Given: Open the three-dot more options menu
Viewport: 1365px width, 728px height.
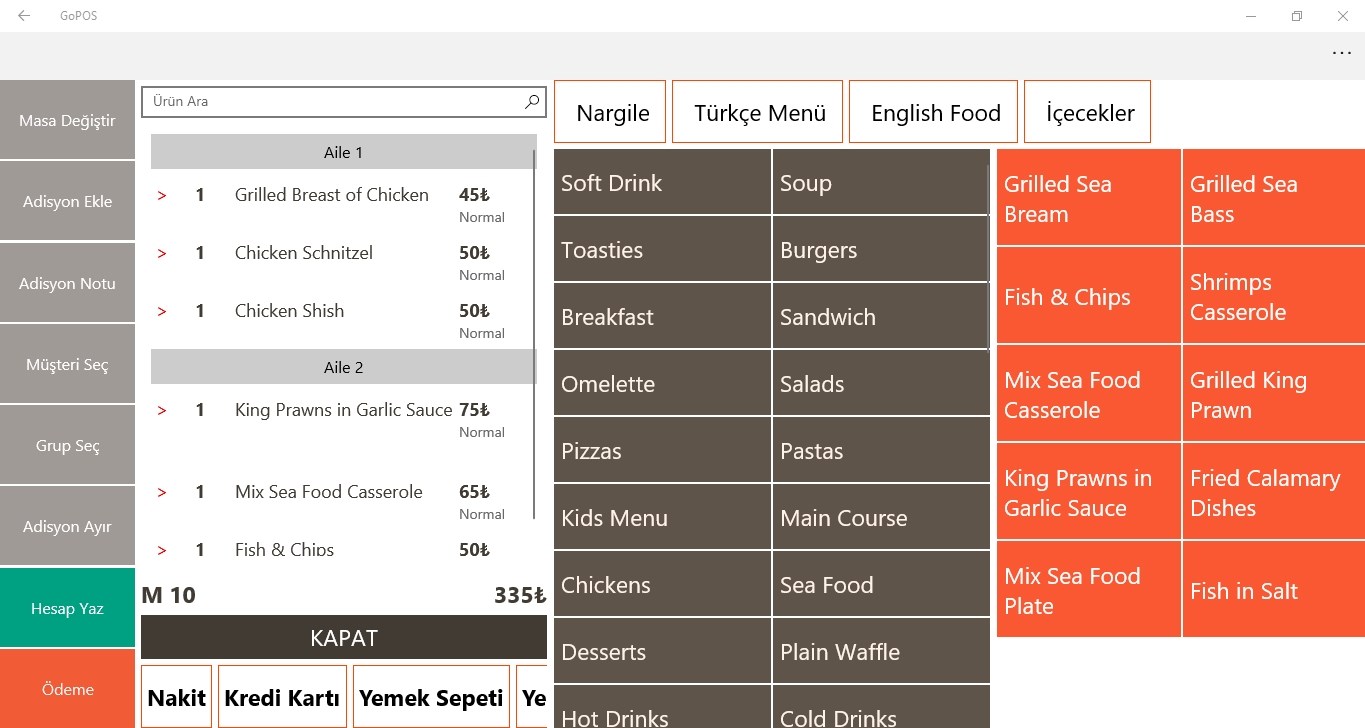Looking at the screenshot, I should pos(1341,54).
